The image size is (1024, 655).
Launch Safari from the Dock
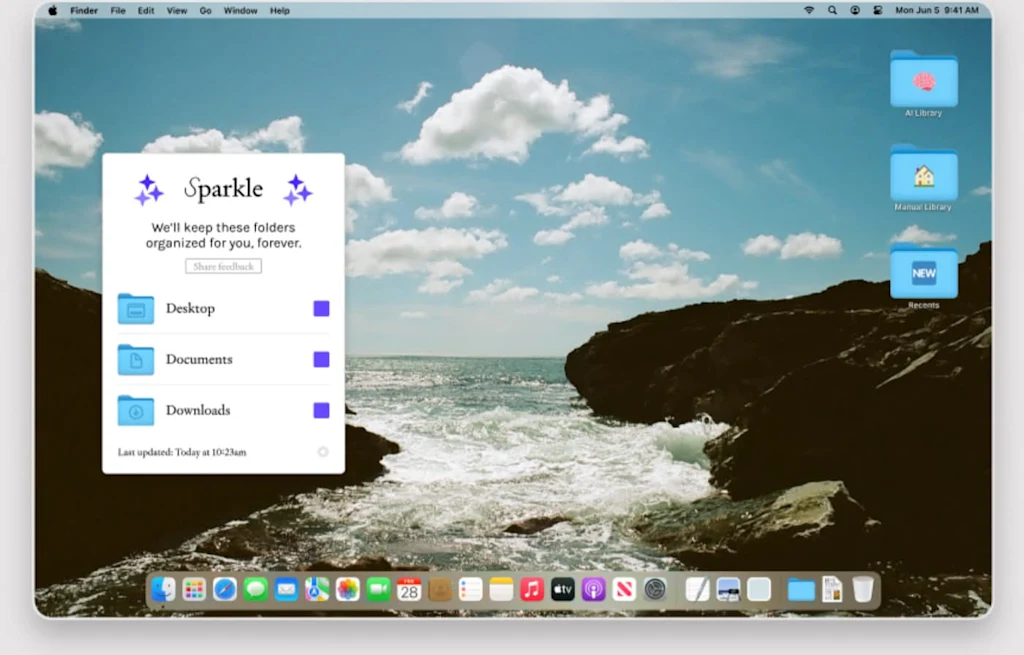[x=225, y=590]
